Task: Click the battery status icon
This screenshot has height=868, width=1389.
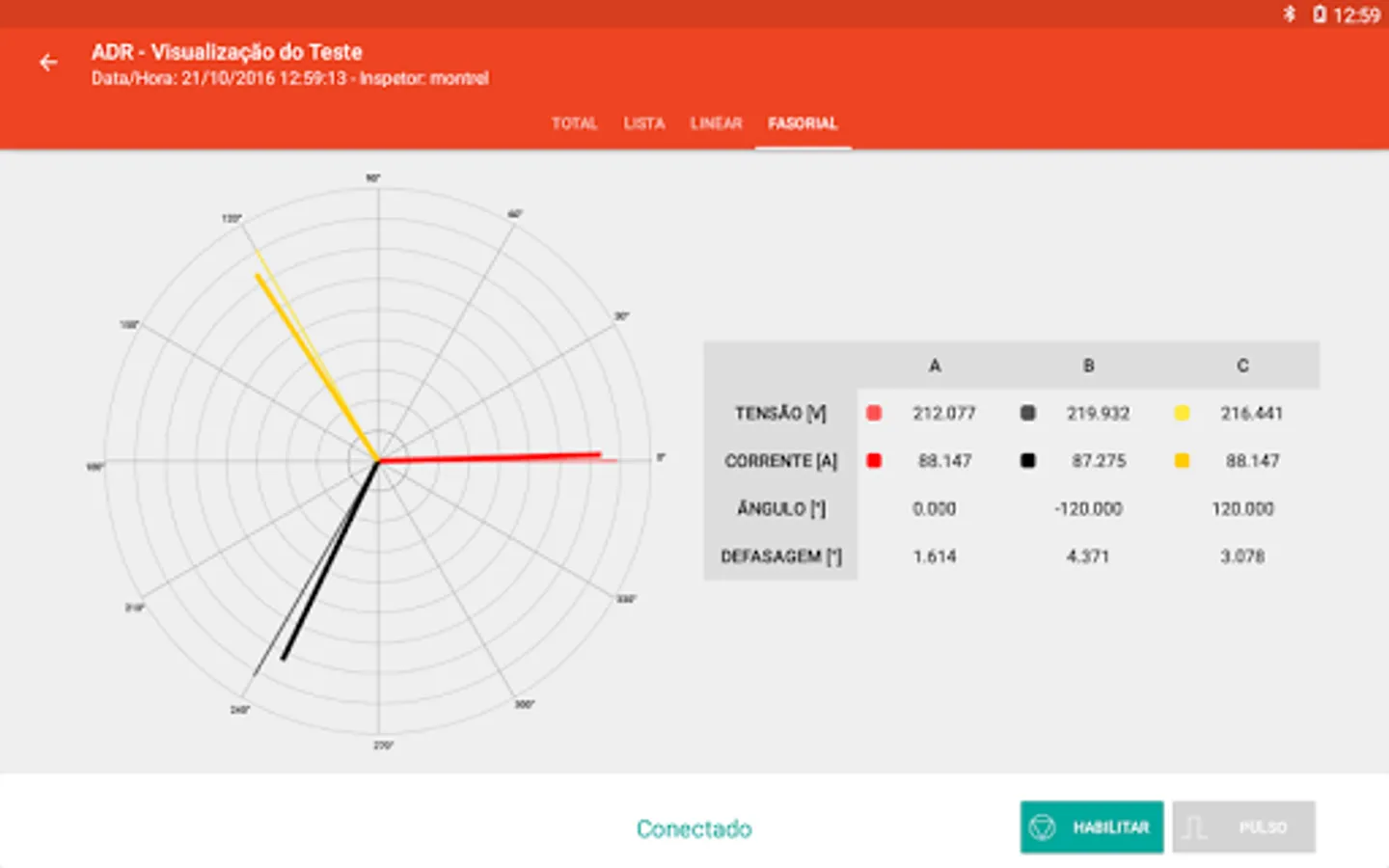Action: point(1319,14)
